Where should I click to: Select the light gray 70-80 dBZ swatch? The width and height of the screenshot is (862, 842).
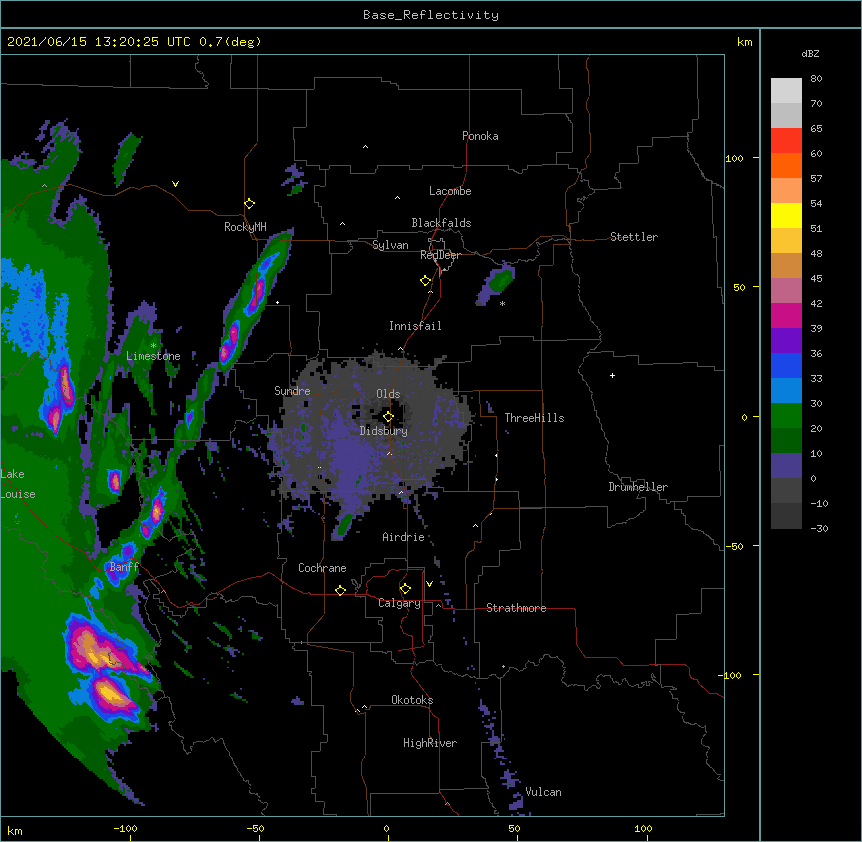tap(786, 91)
